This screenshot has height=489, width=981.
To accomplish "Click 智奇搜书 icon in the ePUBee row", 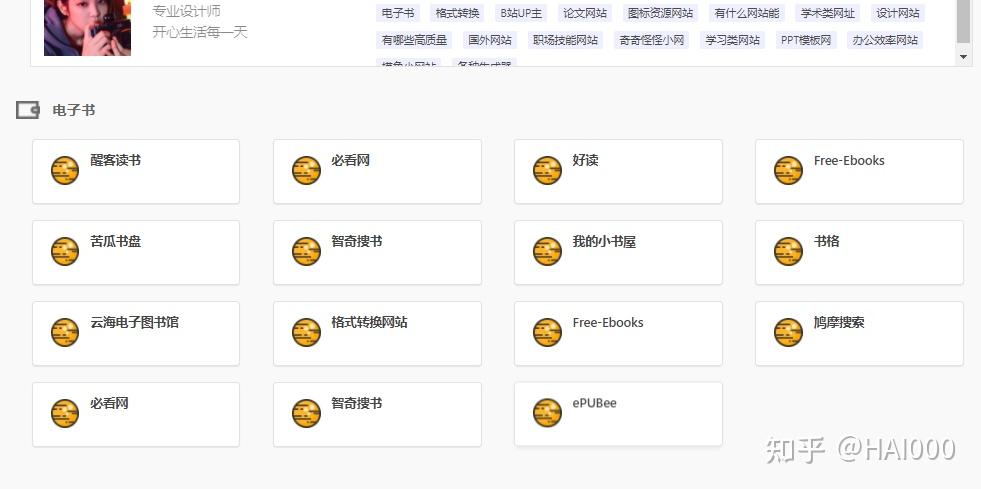I will pos(307,413).
